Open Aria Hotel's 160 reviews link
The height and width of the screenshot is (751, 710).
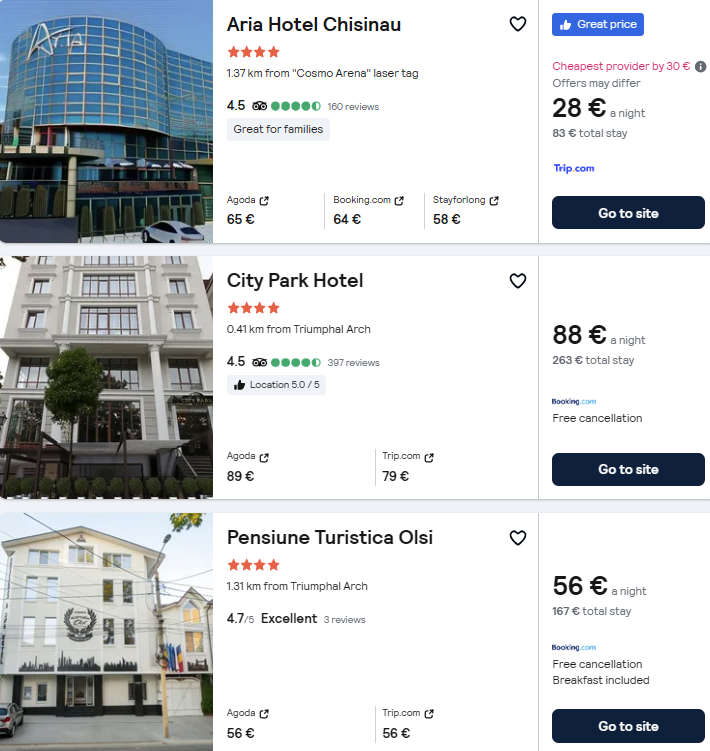(353, 106)
